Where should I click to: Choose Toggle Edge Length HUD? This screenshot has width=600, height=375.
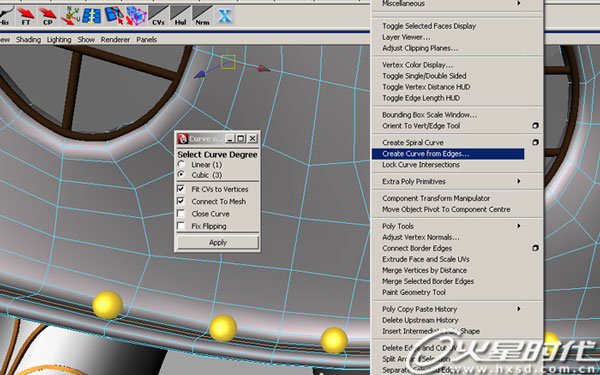(421, 98)
